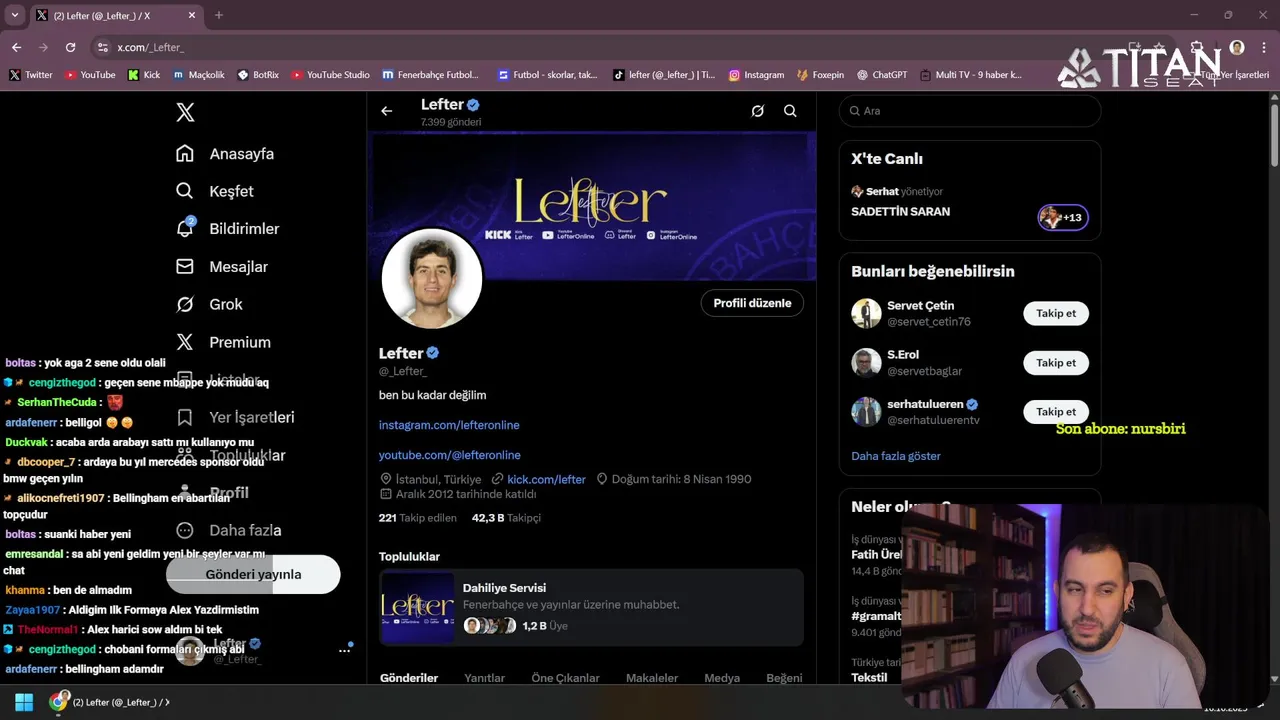Open tab search dropdown arrow

click(x=14, y=15)
